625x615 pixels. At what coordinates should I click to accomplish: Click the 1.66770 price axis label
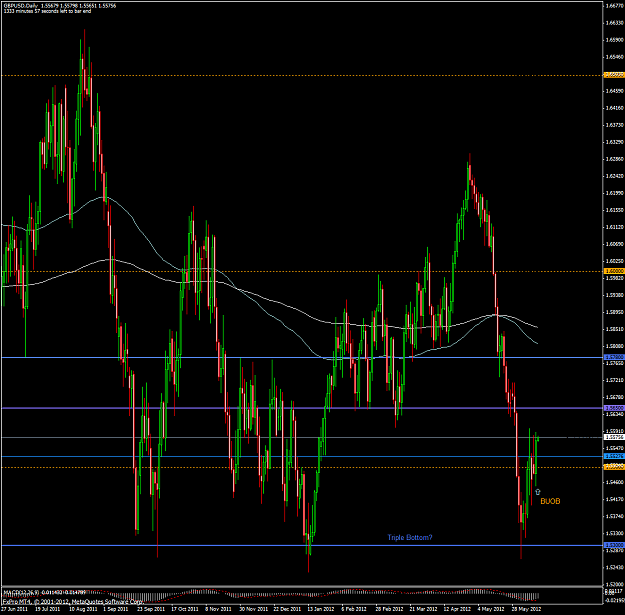tap(614, 6)
